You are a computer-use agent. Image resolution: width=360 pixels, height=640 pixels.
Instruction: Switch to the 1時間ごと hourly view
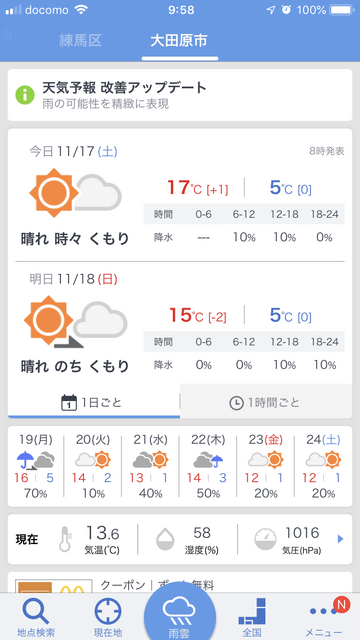pos(266,403)
